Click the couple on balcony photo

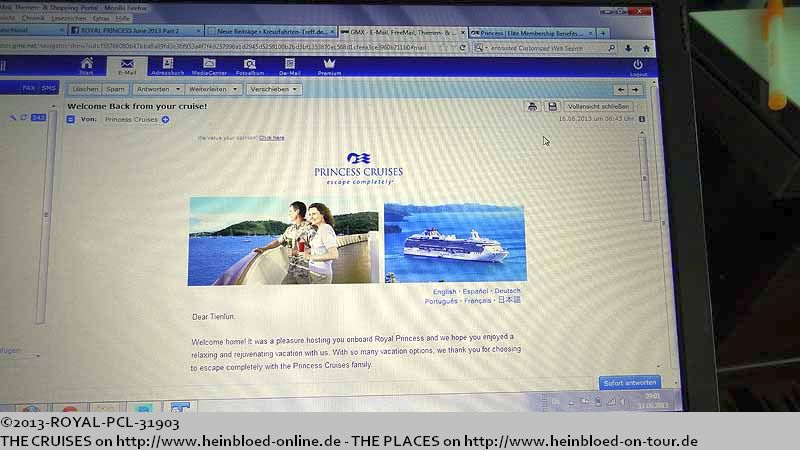pos(284,241)
